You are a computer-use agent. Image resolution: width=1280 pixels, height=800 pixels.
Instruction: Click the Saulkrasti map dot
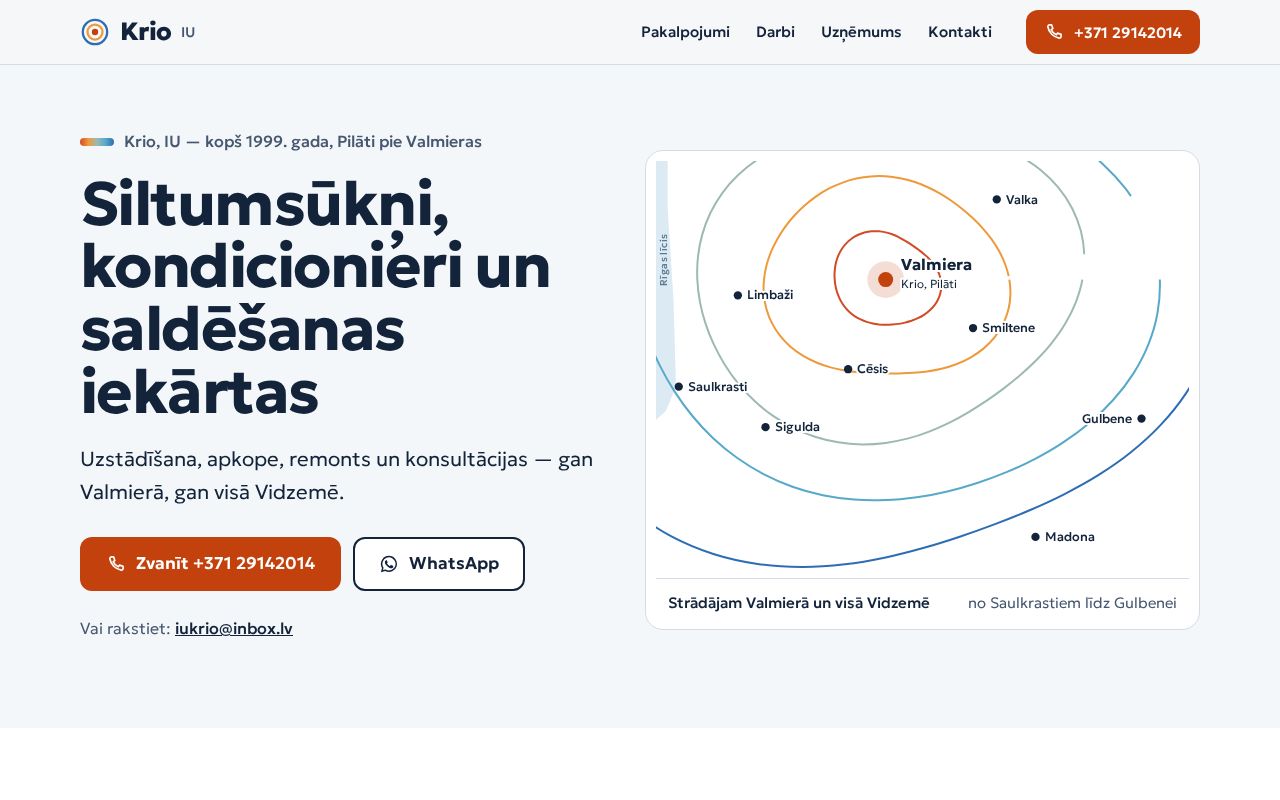tap(679, 387)
